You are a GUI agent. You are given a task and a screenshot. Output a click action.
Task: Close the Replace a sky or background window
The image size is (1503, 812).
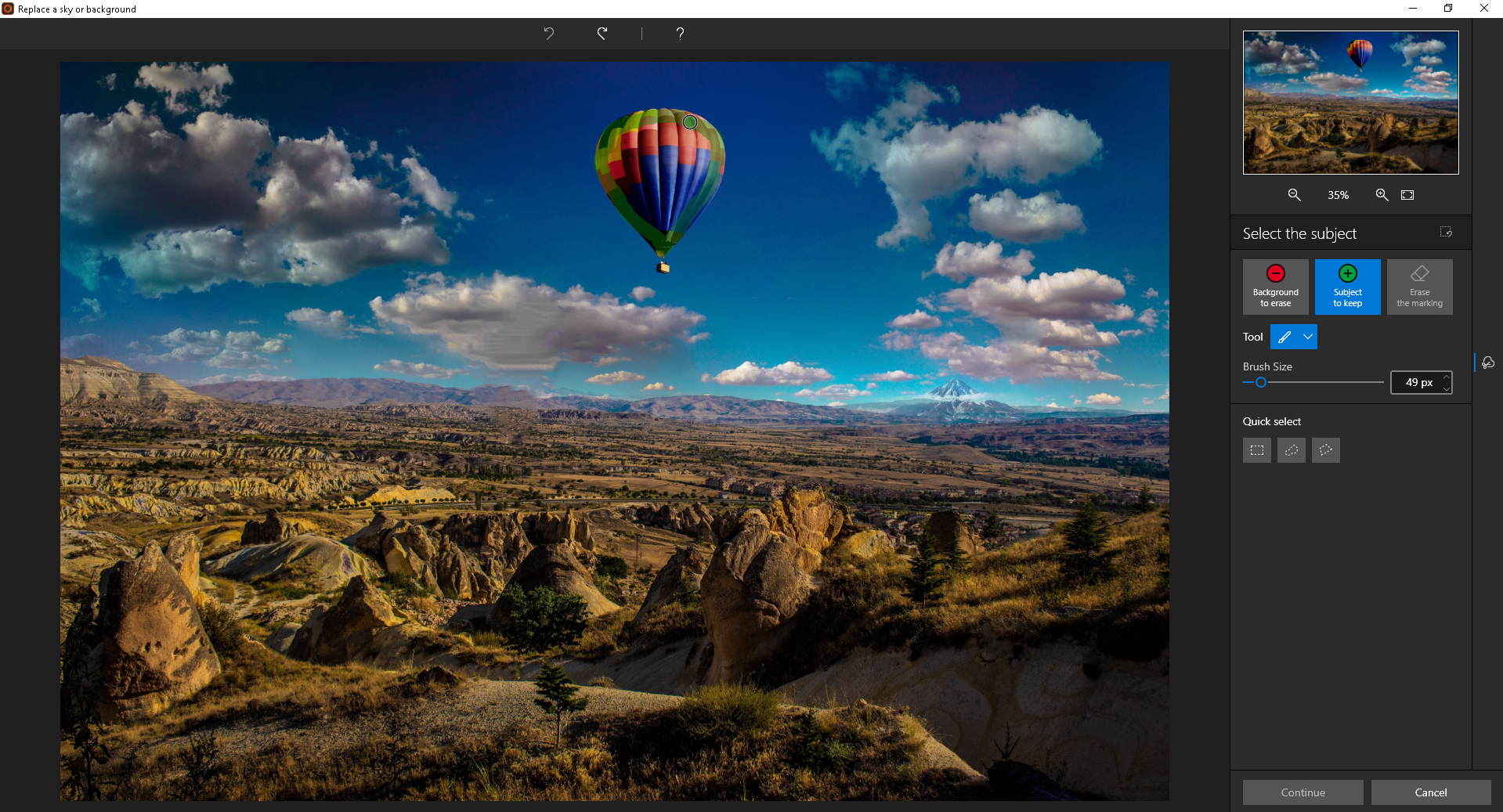[x=1483, y=9]
